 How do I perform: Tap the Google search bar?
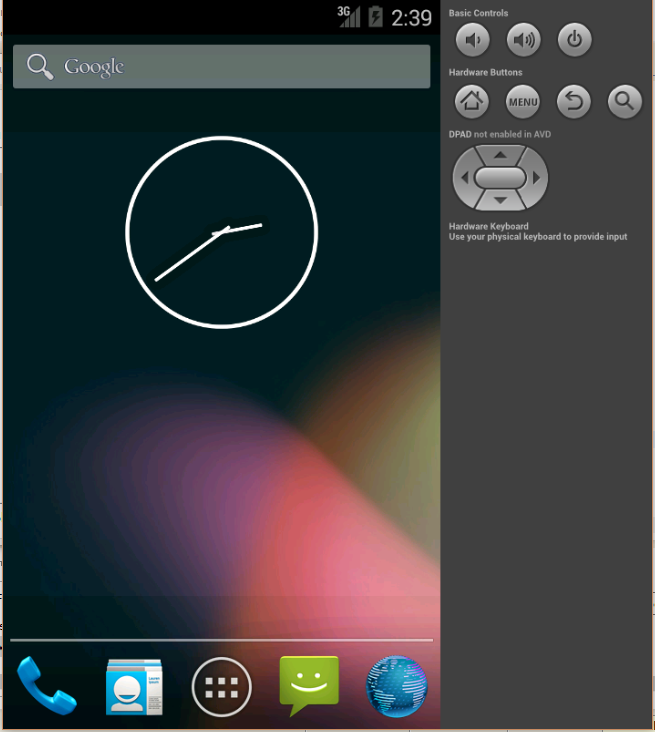tap(222, 66)
